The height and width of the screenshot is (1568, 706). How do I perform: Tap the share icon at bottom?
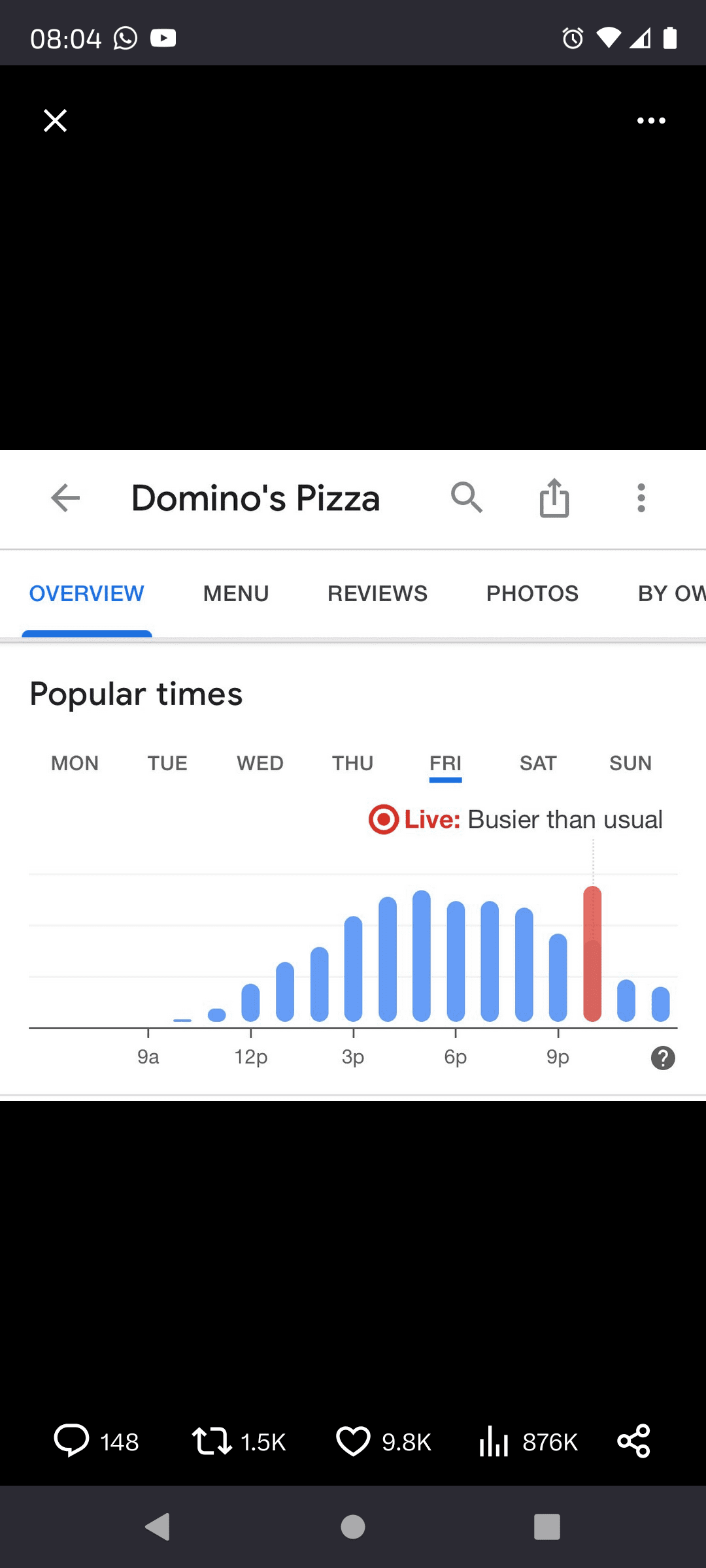click(633, 1440)
